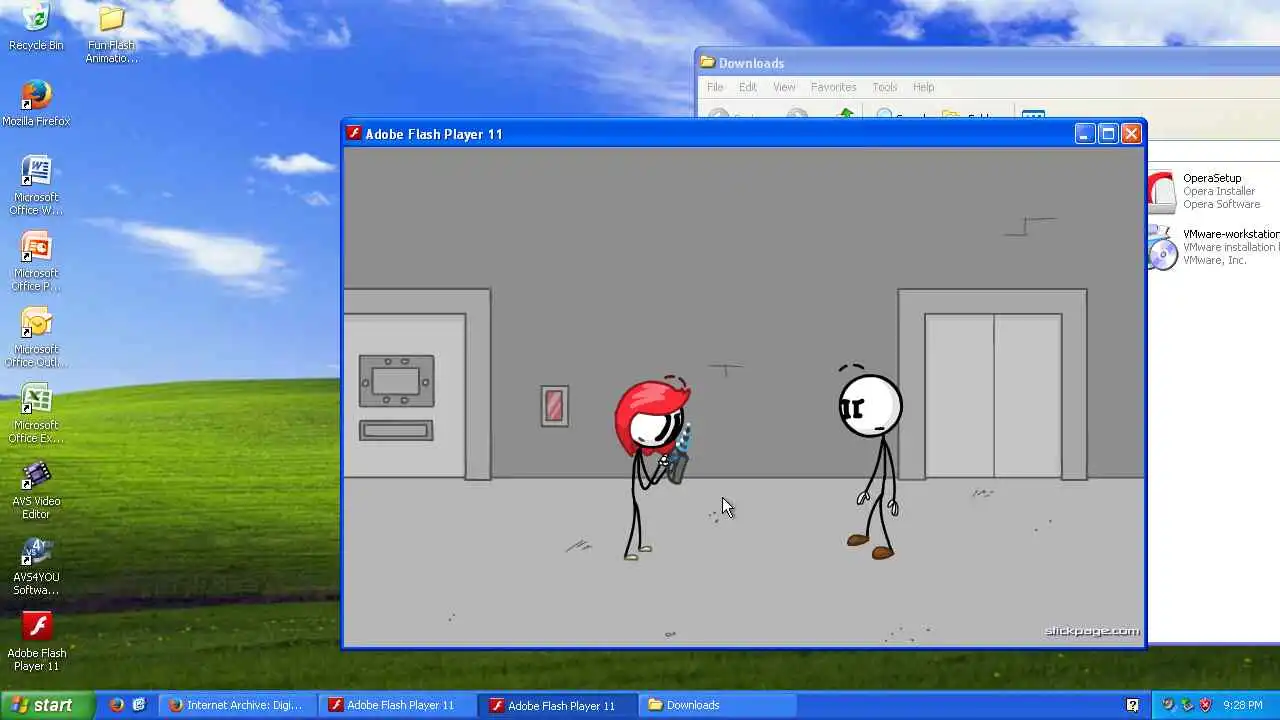Switch to Internet Archive taskbar item

point(237,705)
